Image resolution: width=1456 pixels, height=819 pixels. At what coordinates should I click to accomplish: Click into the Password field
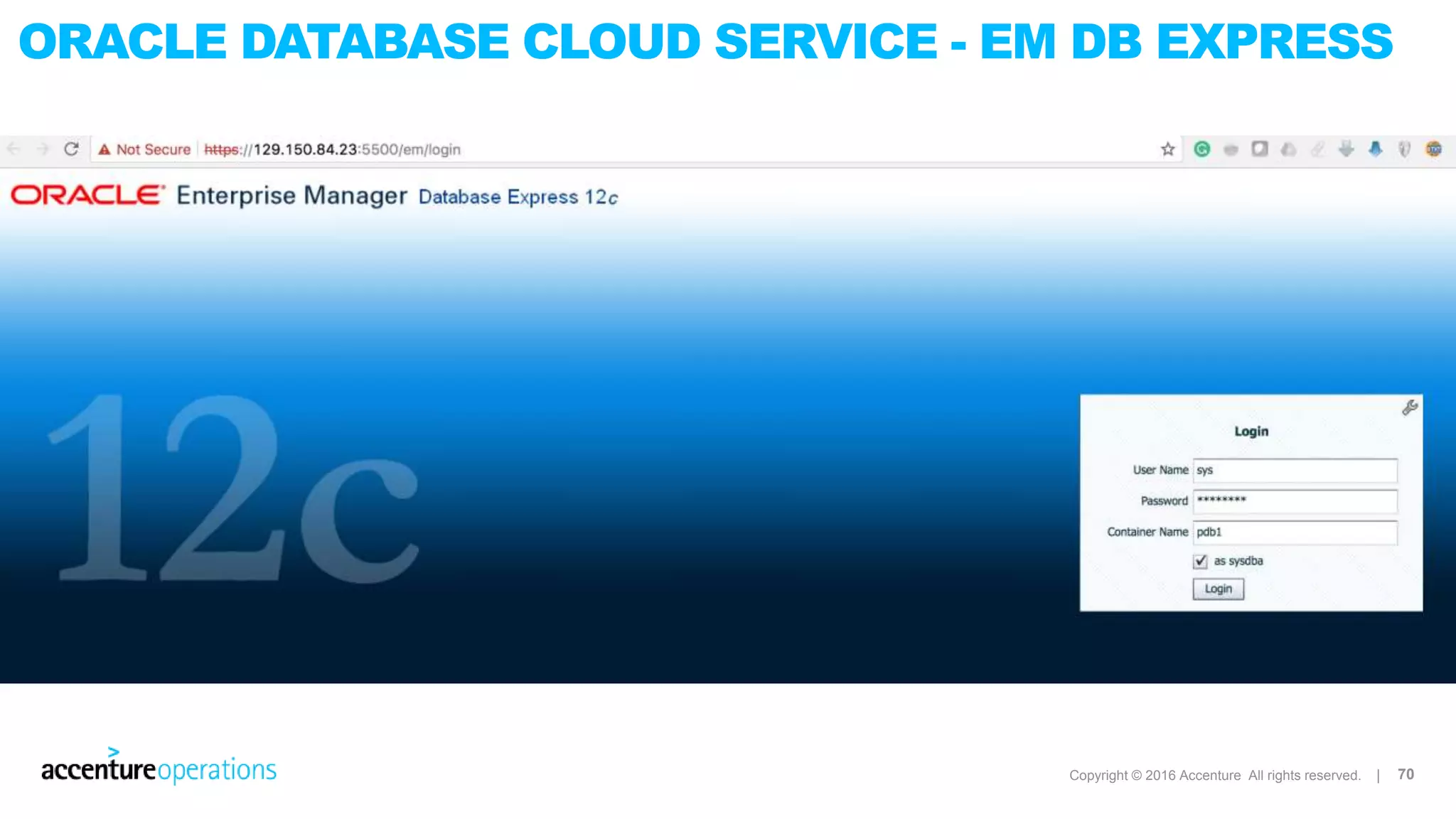click(1295, 501)
